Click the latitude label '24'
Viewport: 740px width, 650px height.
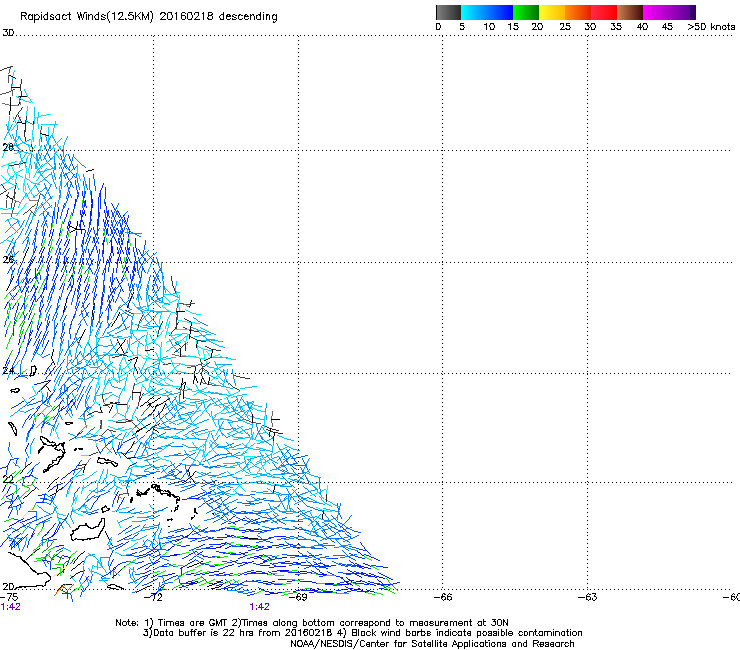point(8,371)
